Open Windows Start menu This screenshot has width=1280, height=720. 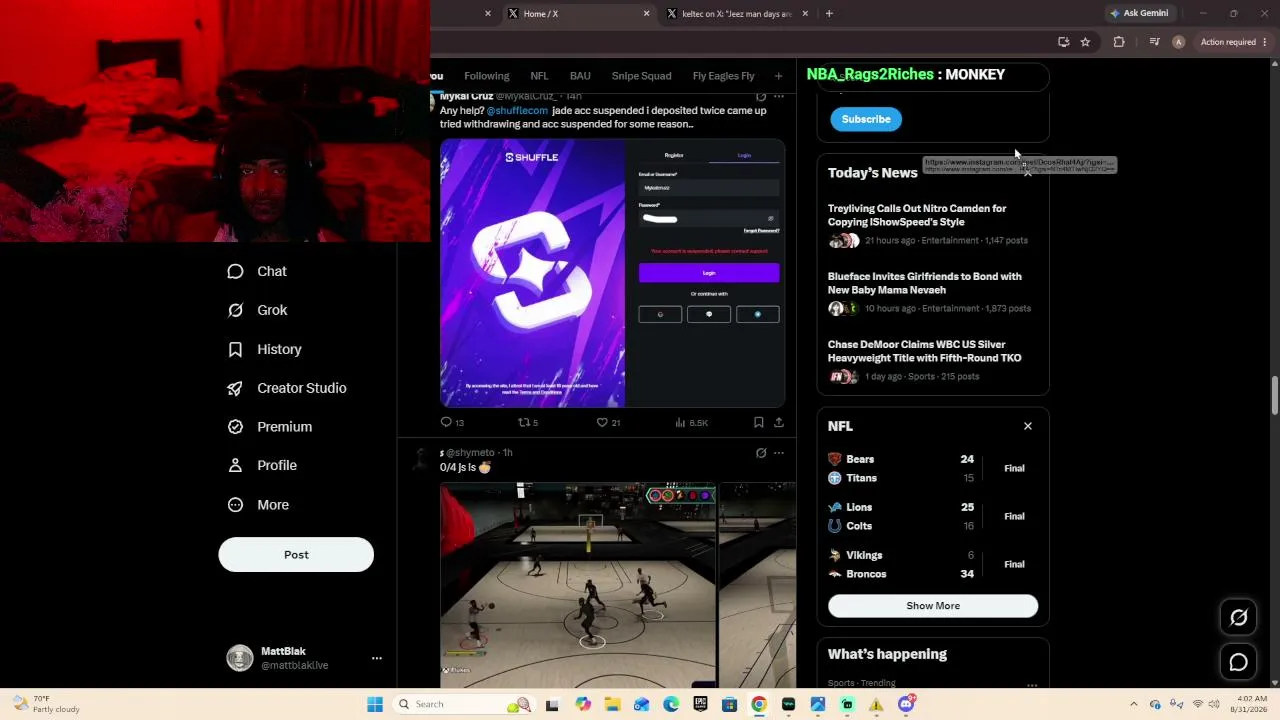pos(375,704)
